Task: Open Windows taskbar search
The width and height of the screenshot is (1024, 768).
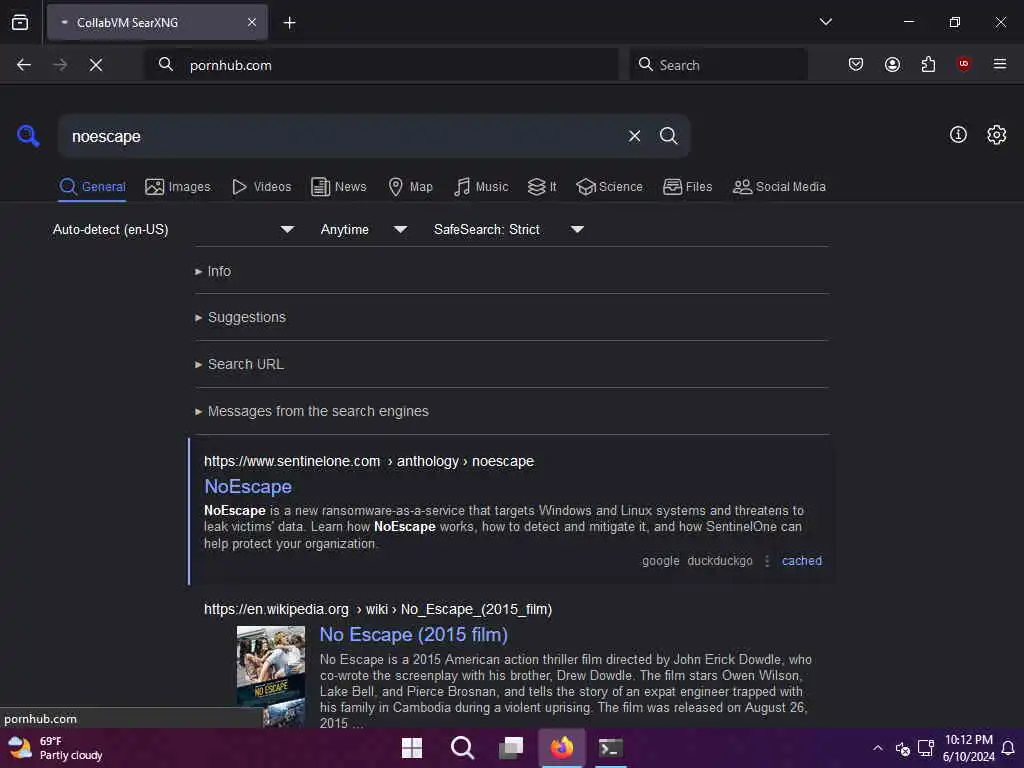Action: tap(462, 748)
